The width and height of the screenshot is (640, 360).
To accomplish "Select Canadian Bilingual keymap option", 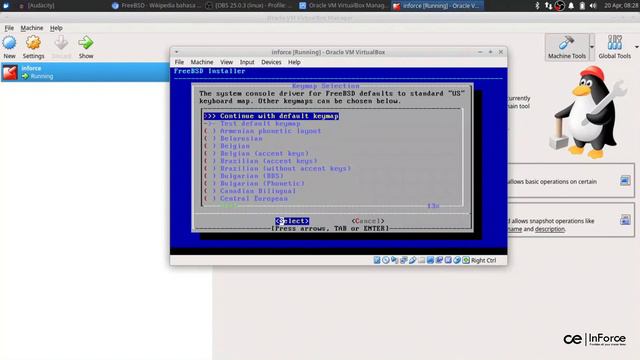I will [x=250, y=191].
